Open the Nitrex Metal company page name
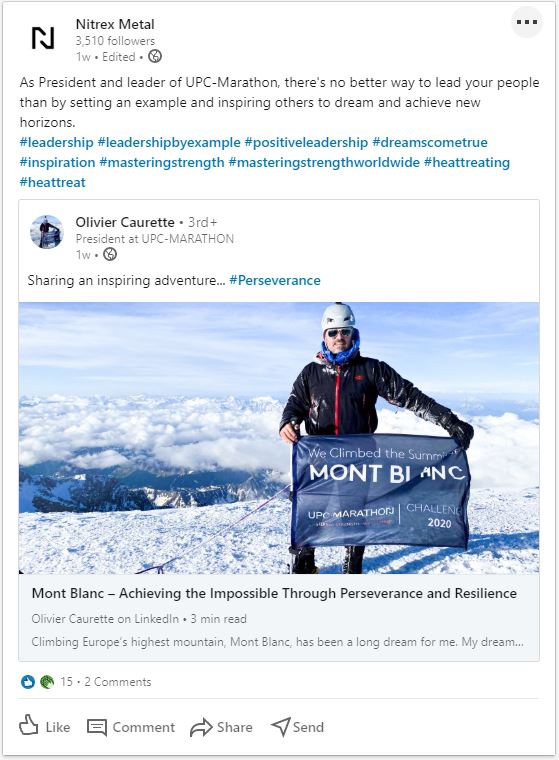Viewport: 559px width, 760px height. [115, 24]
